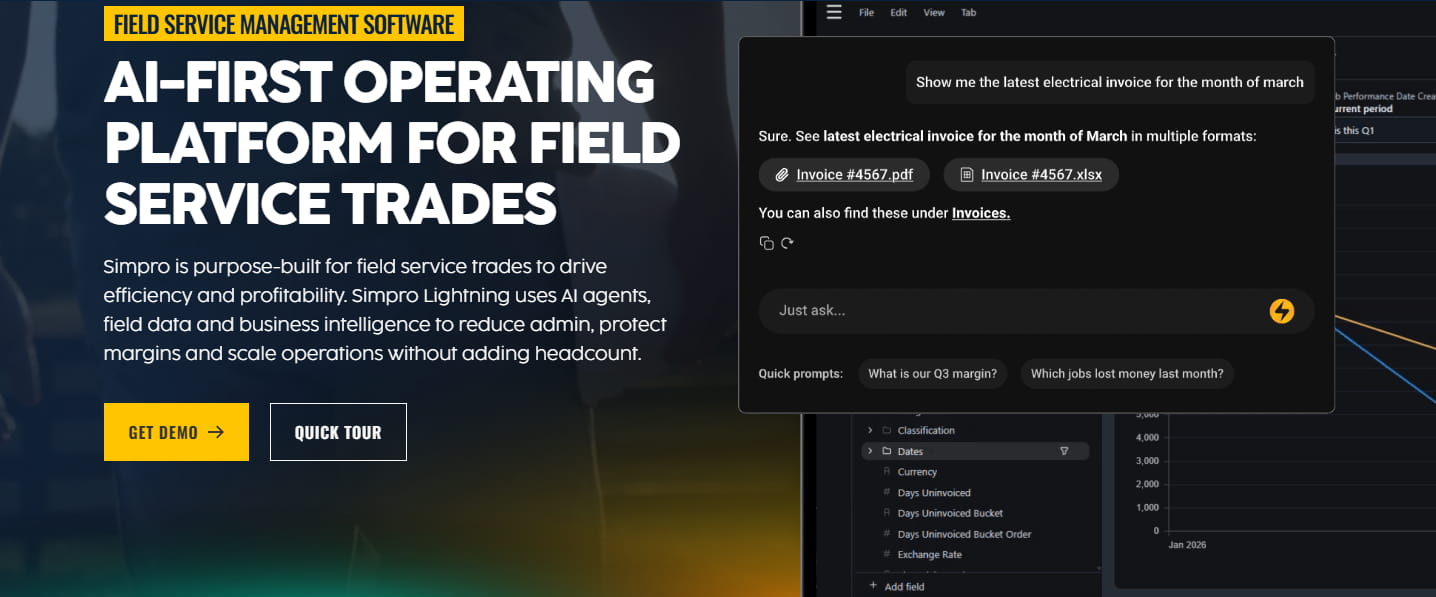
Task: Click the 'AI-First Operating Platform' headline
Action: tap(391, 141)
